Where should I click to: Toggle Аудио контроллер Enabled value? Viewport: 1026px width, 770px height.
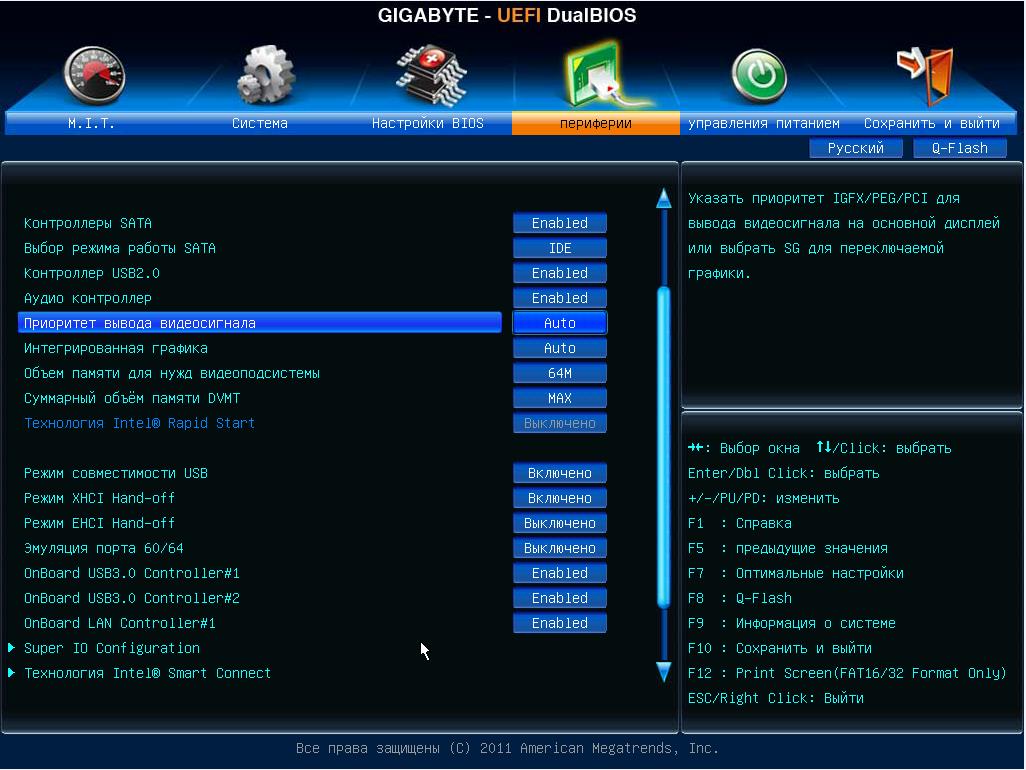[559, 298]
